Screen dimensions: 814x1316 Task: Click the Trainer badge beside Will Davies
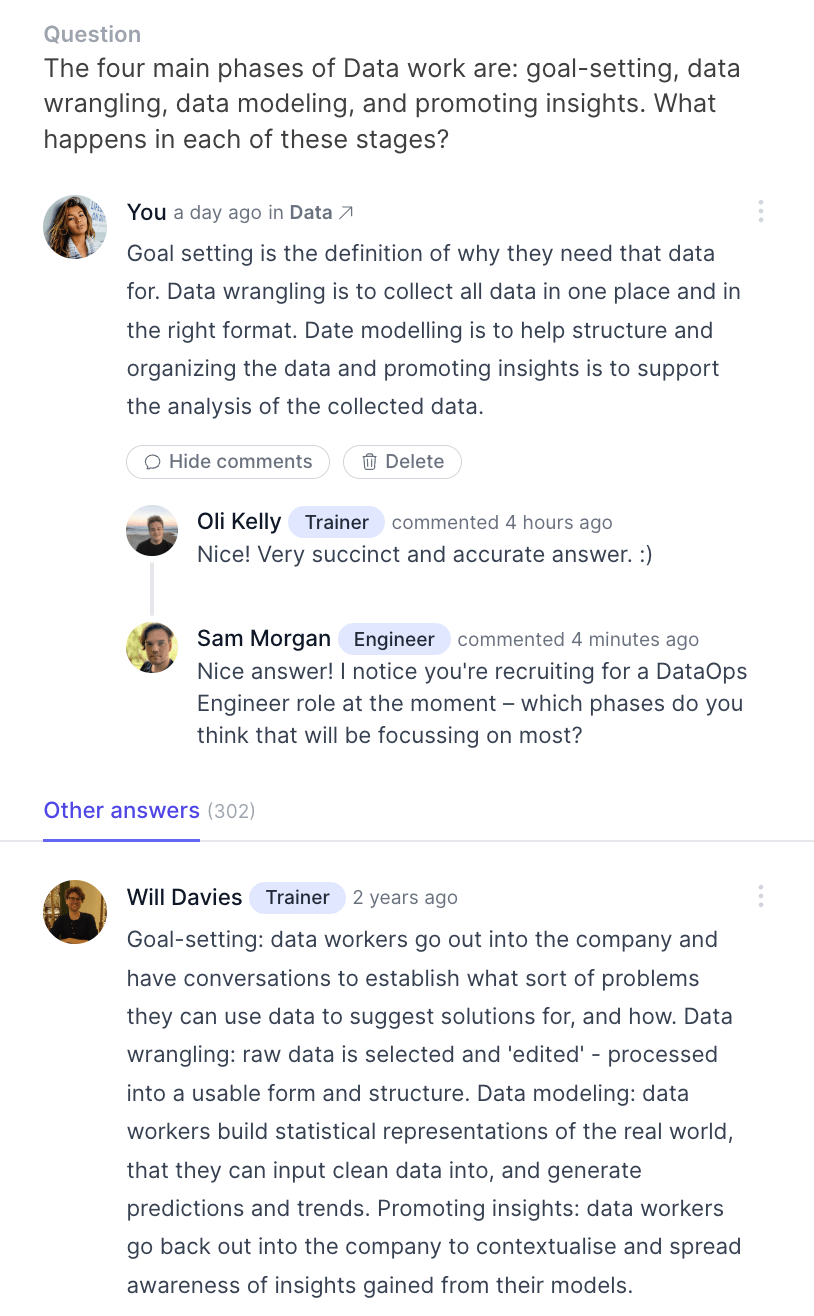(x=297, y=897)
